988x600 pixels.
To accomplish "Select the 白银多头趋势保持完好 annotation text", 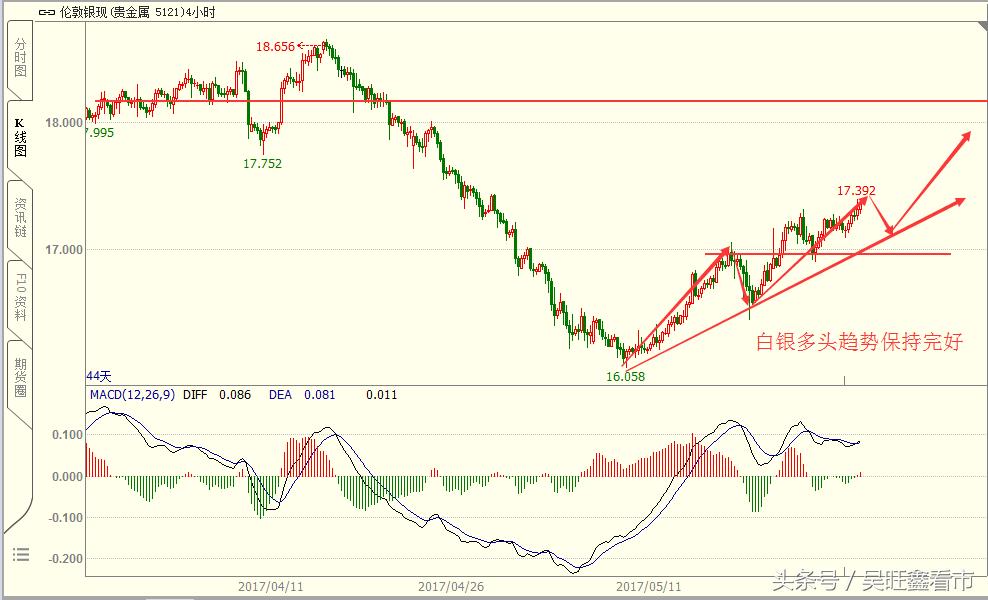I will (859, 342).
